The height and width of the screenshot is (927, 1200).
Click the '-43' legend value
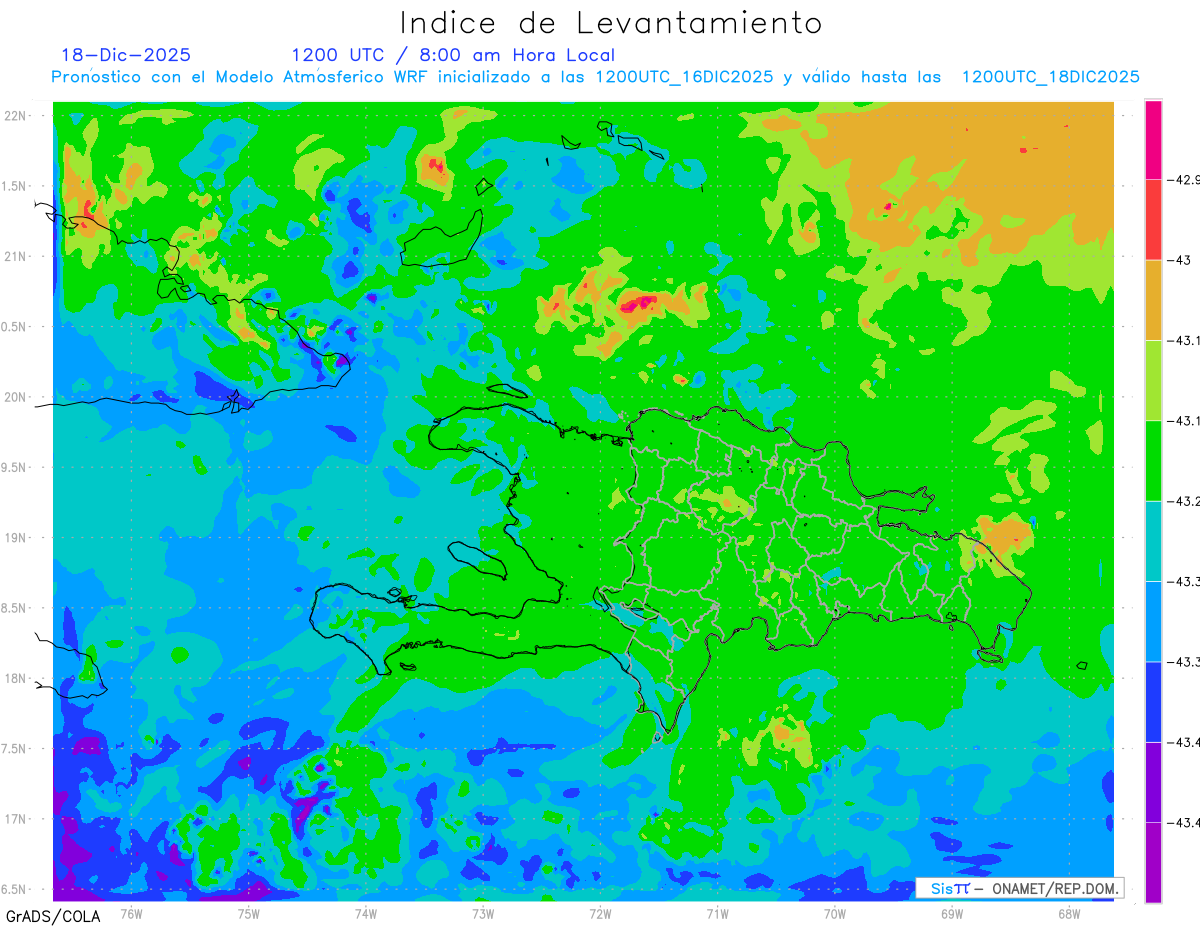point(1180,260)
